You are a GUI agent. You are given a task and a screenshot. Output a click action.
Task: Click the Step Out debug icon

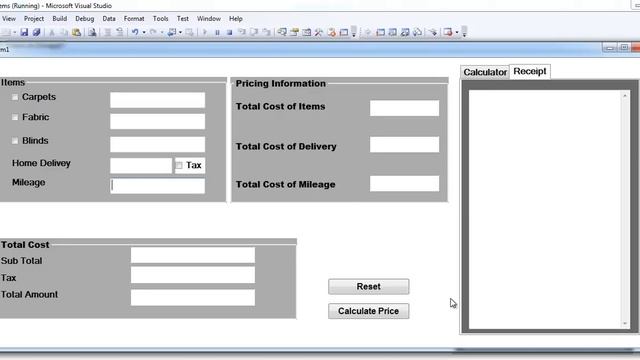(x=266, y=32)
